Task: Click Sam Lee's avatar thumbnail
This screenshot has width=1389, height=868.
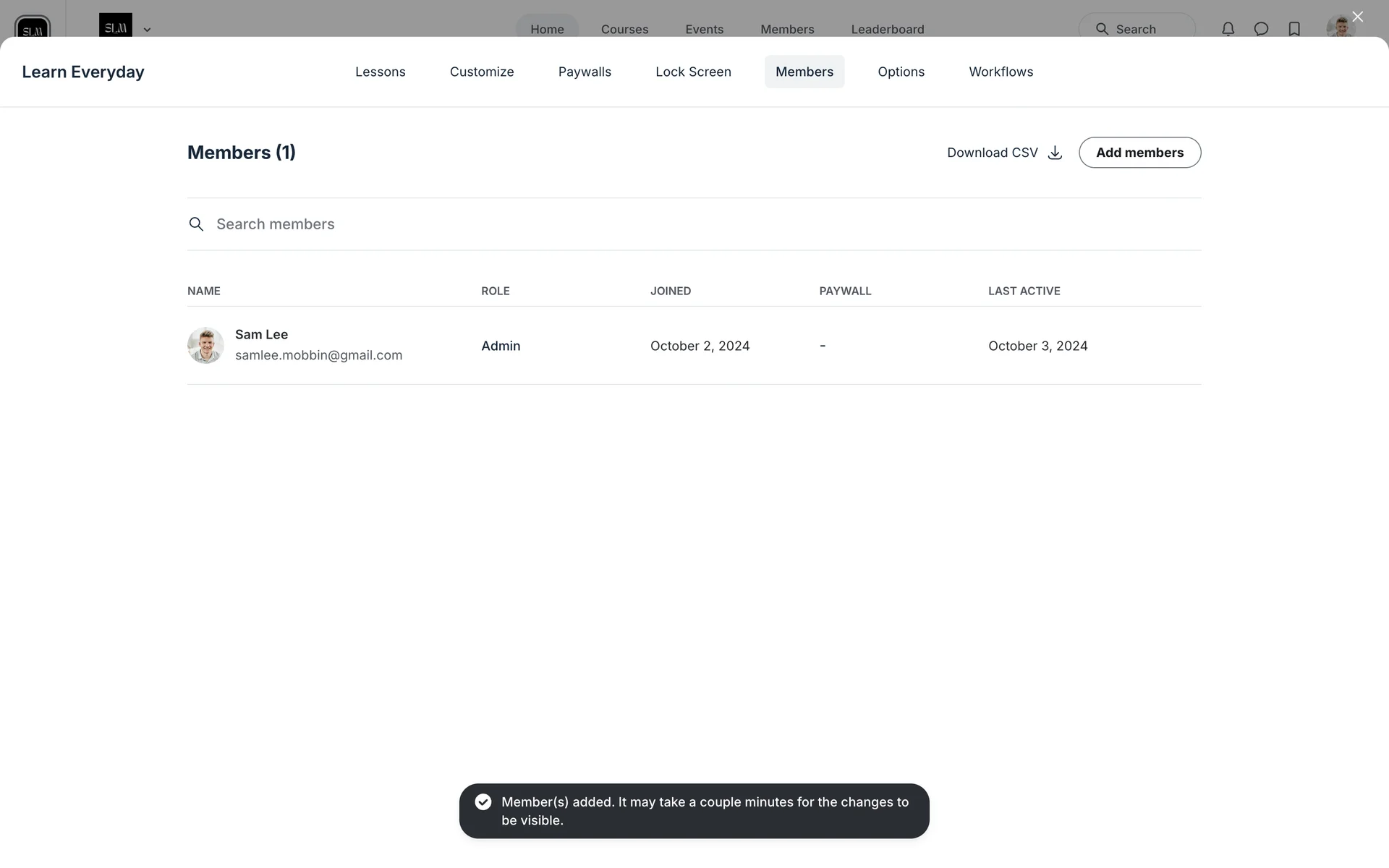Action: [x=205, y=345]
